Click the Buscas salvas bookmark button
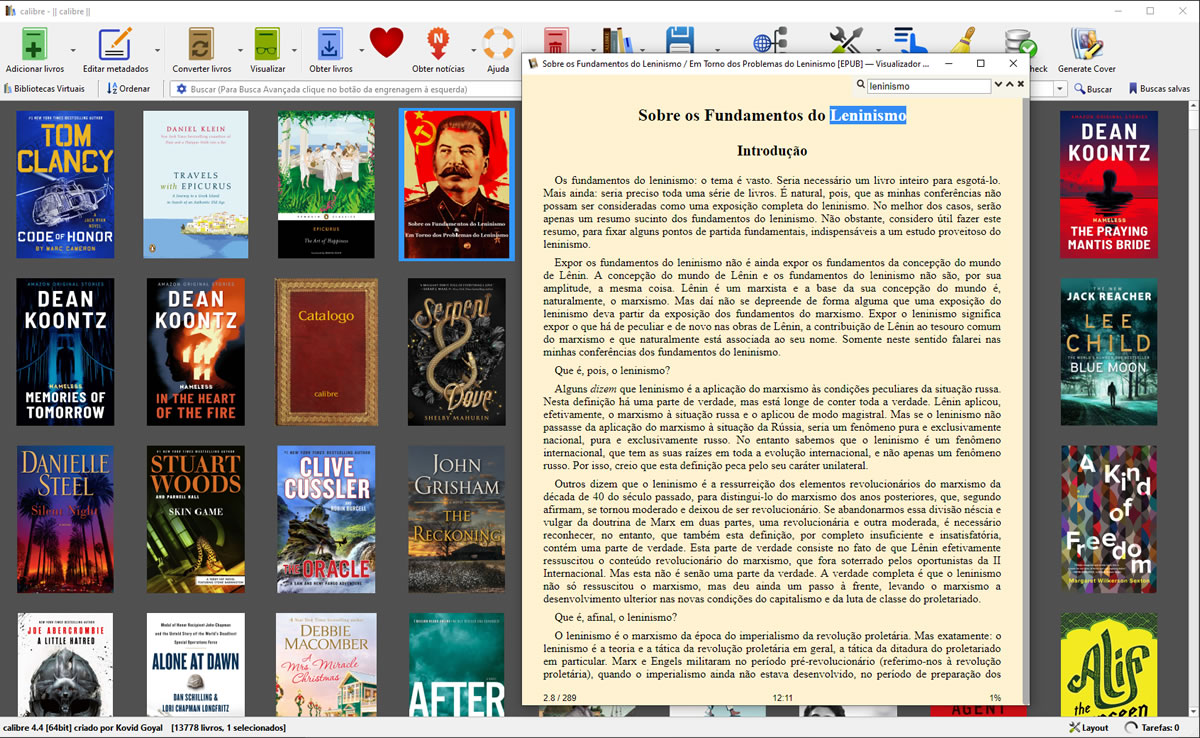1200x738 pixels. [1159, 89]
